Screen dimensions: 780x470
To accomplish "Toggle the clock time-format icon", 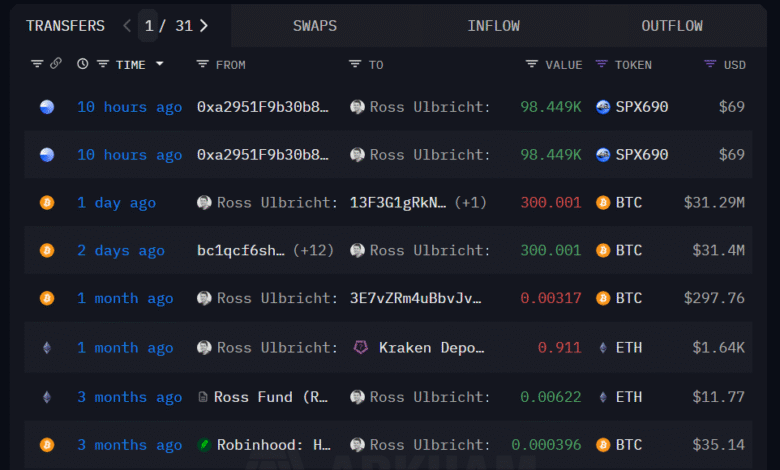I will 83,64.
